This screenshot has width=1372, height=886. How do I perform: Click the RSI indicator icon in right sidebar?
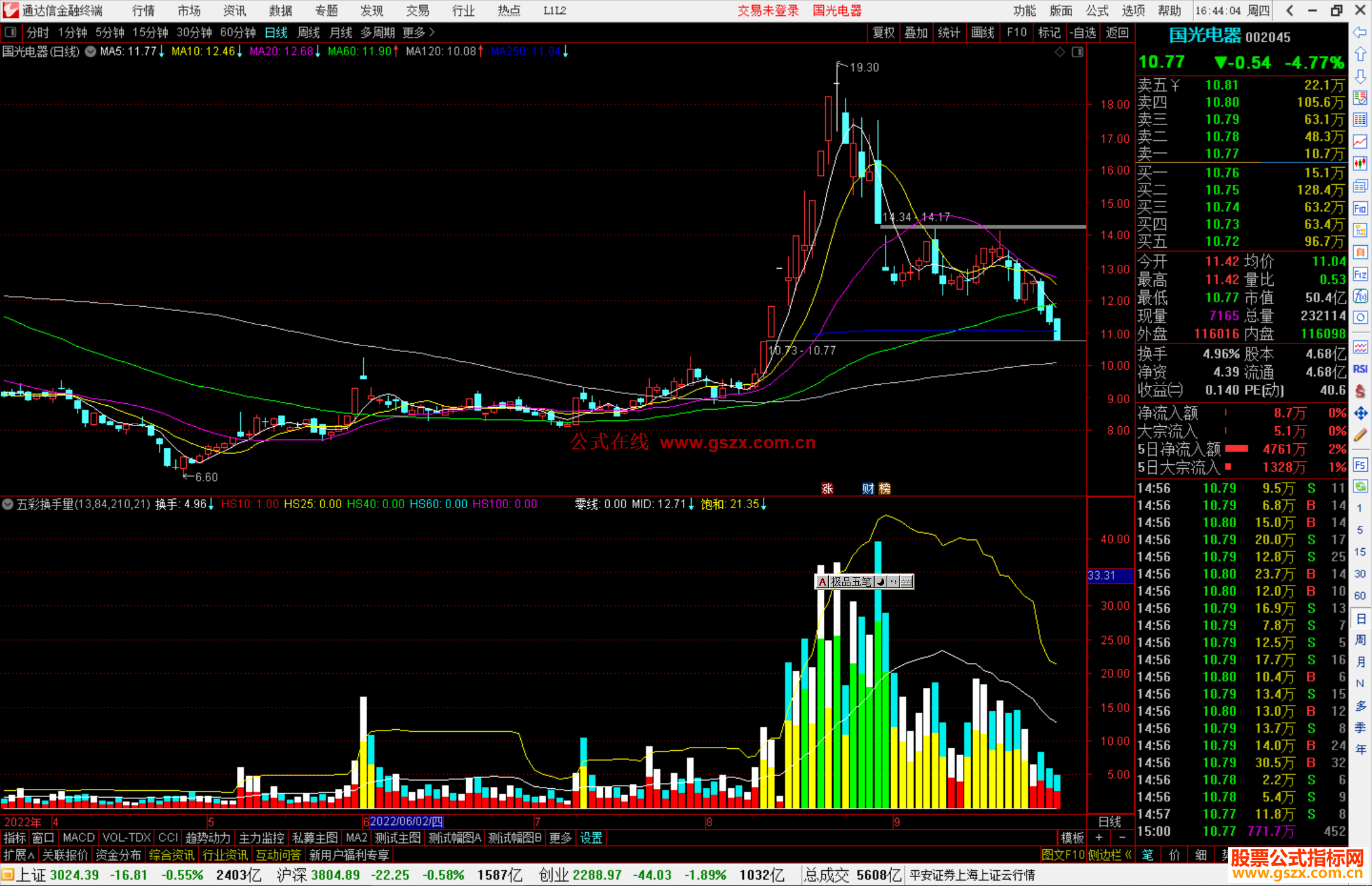click(x=1360, y=369)
